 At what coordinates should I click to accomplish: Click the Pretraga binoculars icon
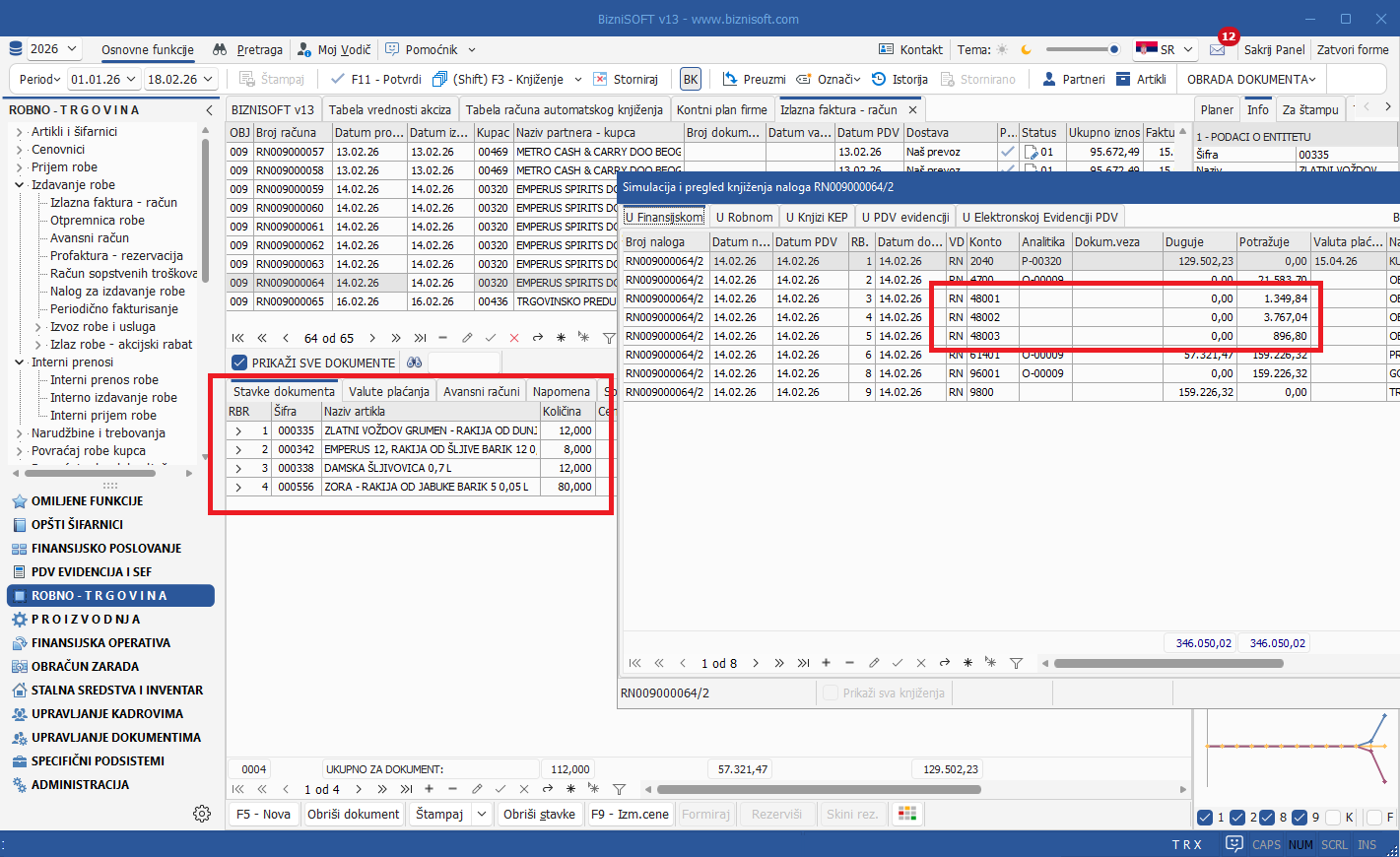[x=220, y=49]
